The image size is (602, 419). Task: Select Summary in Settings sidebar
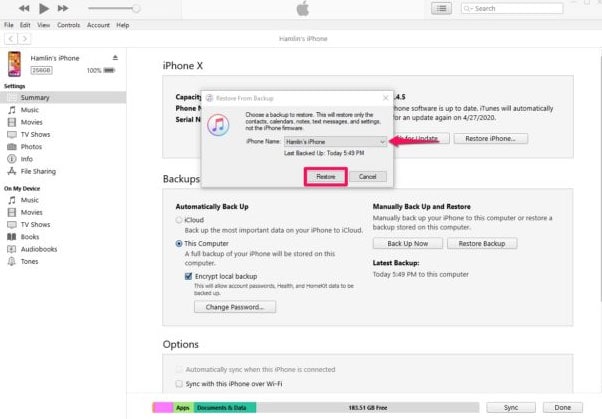63,98
